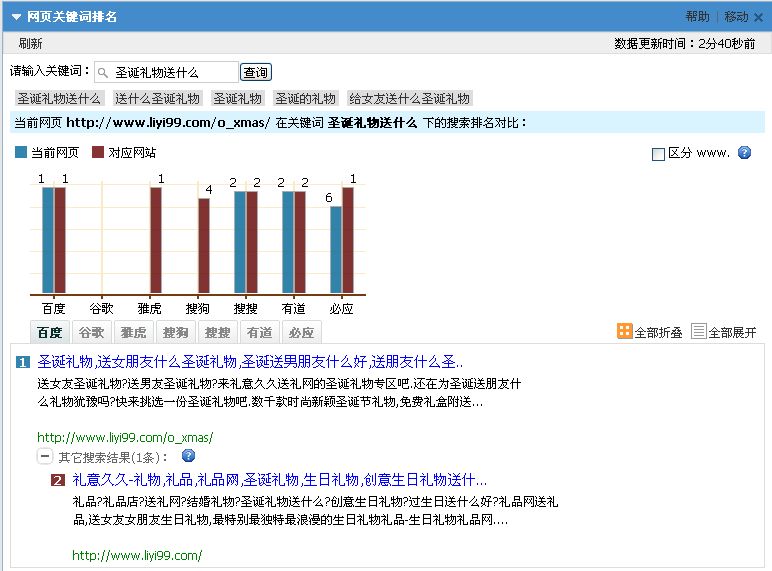Select suggested keyword 圣诞的礼物
The height and width of the screenshot is (571, 772).
click(305, 98)
